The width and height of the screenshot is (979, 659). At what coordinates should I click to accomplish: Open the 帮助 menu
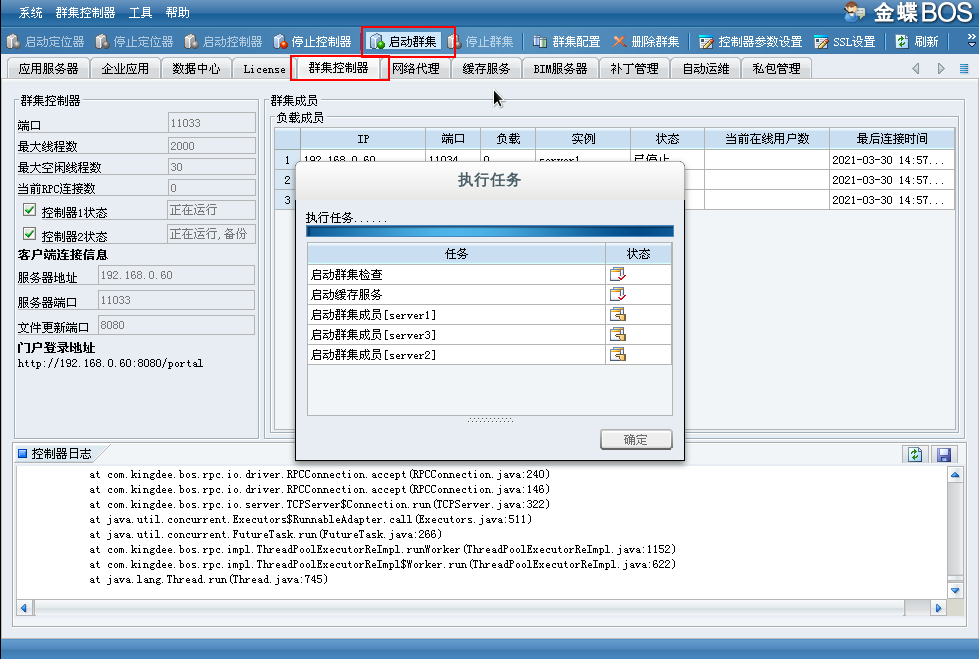click(178, 12)
